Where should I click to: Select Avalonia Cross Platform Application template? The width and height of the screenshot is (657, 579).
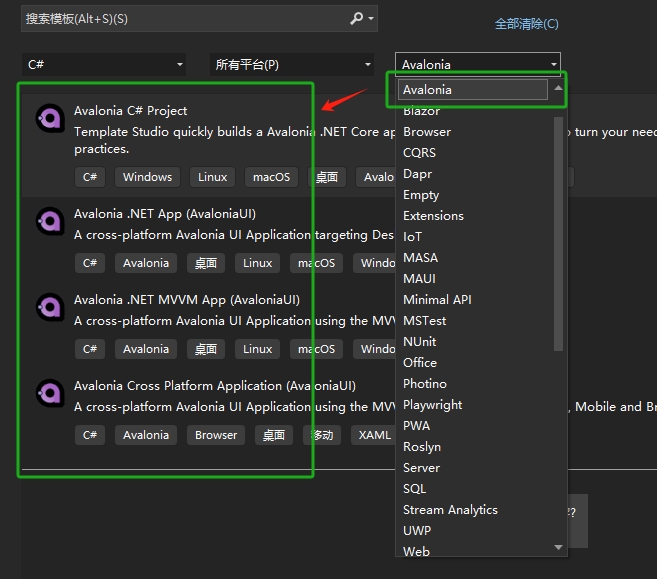point(215,385)
